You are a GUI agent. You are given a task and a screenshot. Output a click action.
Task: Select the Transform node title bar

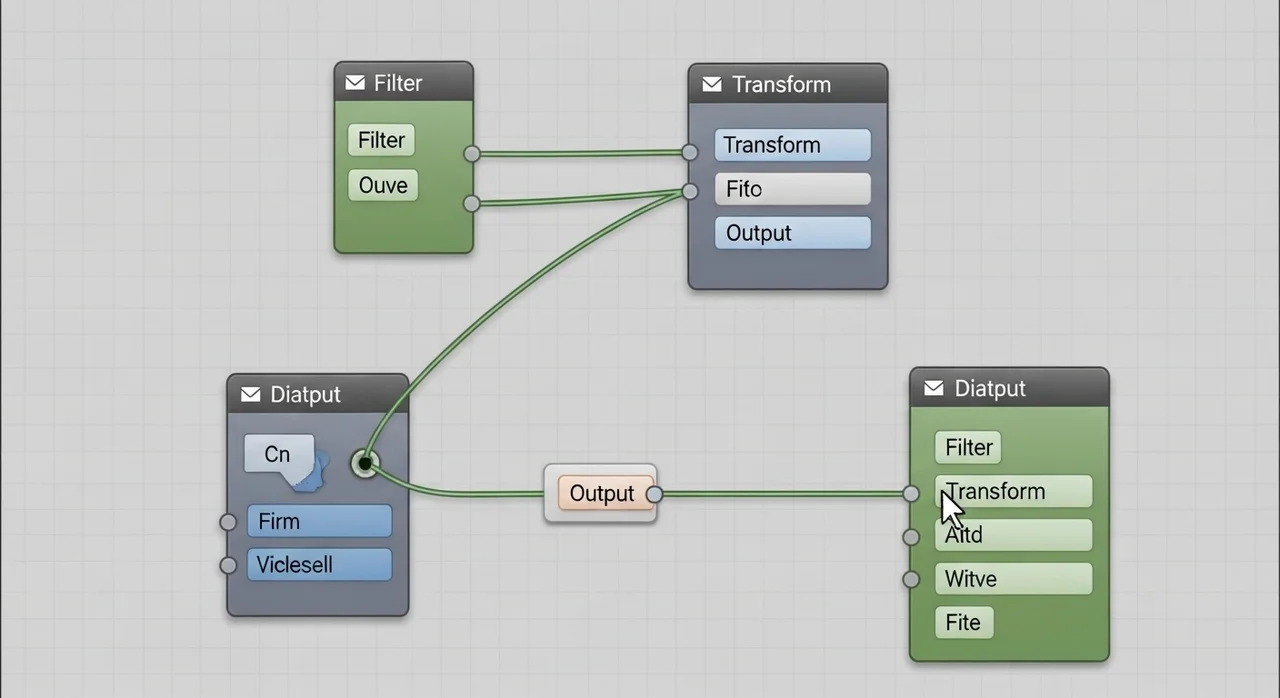tap(800, 85)
